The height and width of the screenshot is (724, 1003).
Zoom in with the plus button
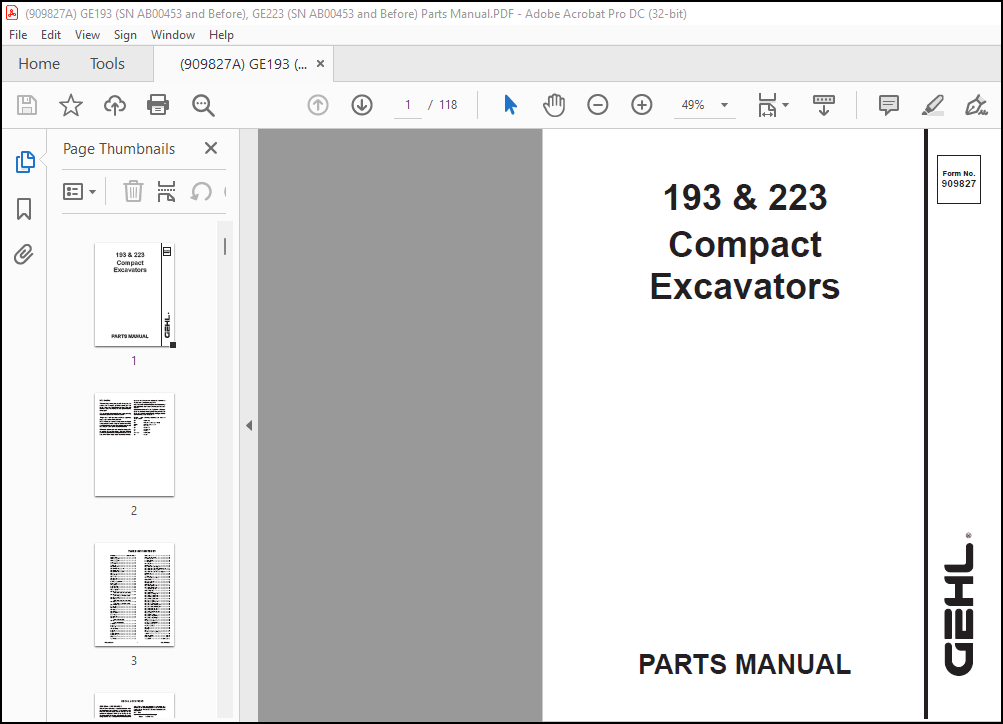coord(642,105)
